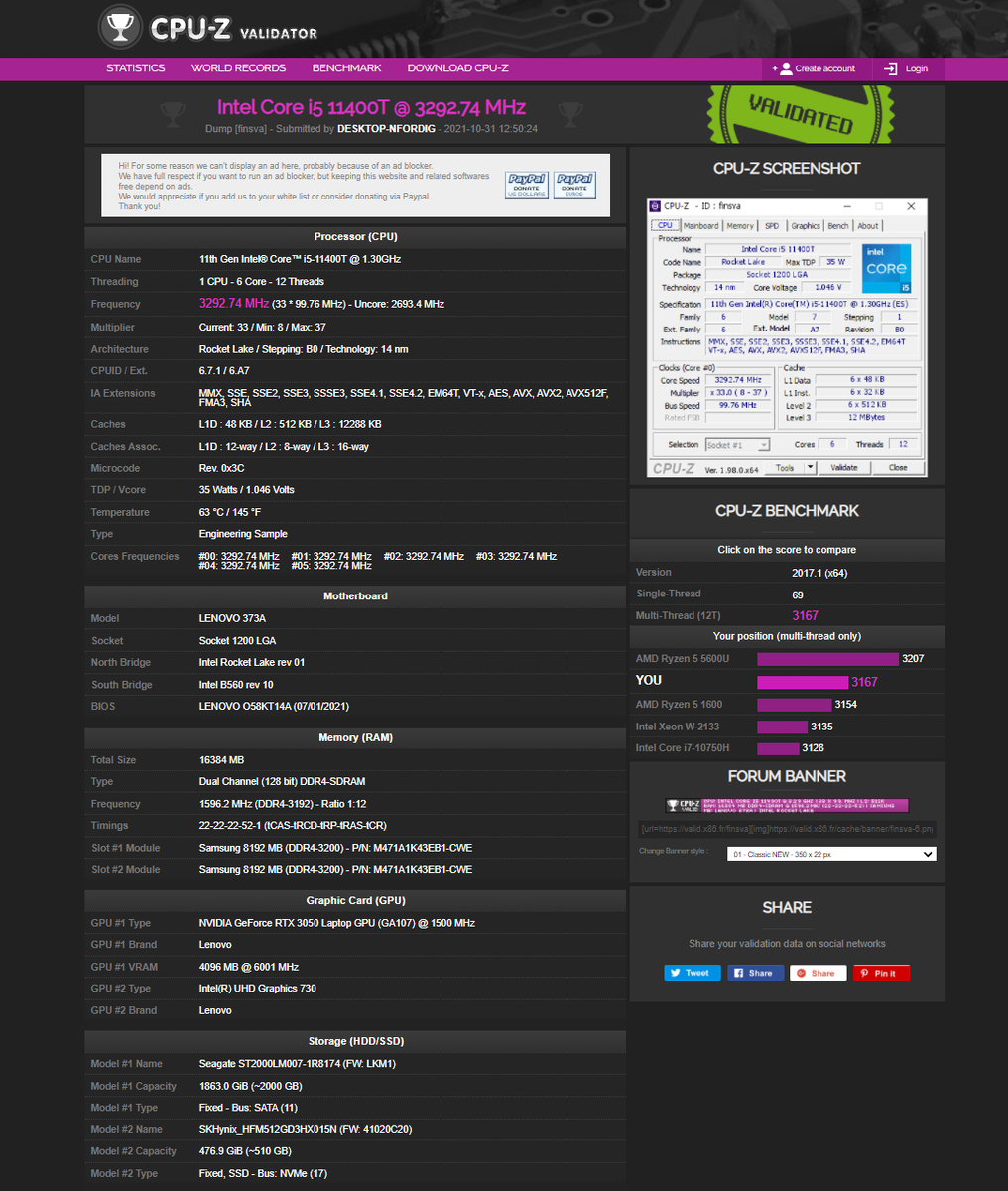
Task: Click Slot #2 Module Samsung 8192 MB entry
Action: [335, 870]
